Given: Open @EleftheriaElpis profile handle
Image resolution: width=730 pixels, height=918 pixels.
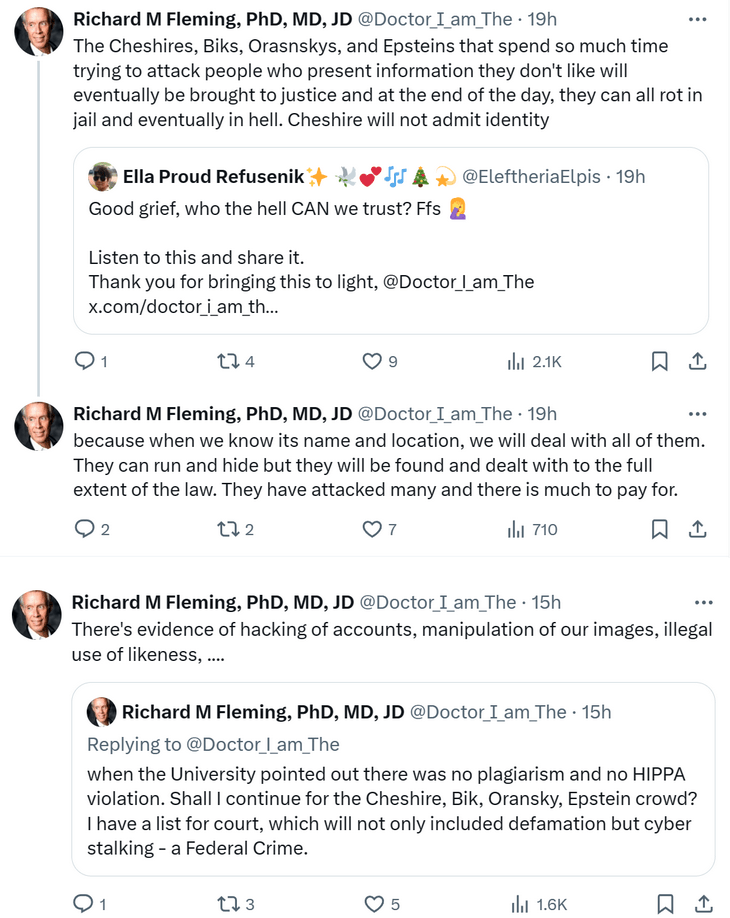Looking at the screenshot, I should (533, 177).
